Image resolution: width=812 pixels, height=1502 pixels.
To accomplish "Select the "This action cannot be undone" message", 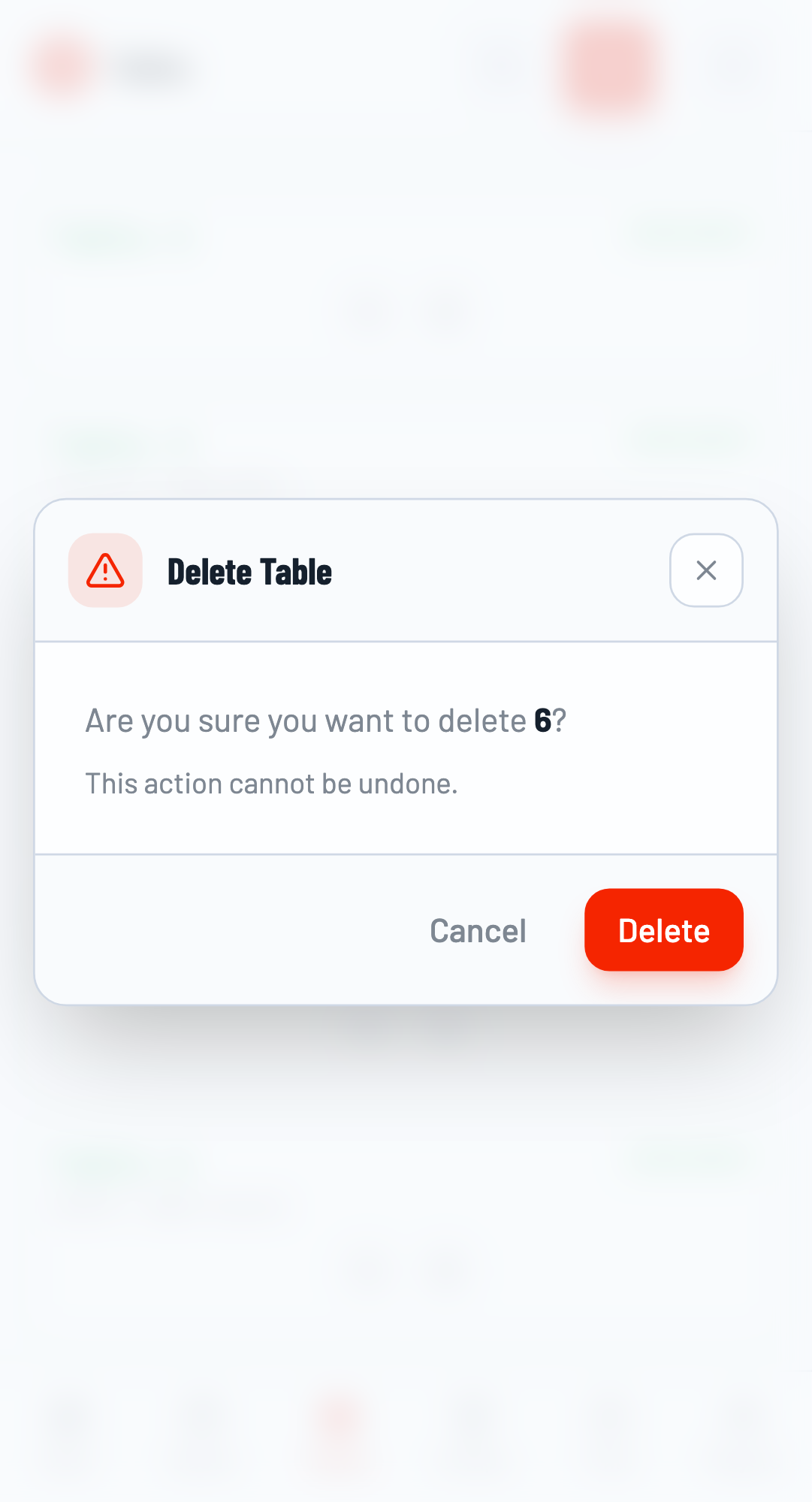I will 272,783.
